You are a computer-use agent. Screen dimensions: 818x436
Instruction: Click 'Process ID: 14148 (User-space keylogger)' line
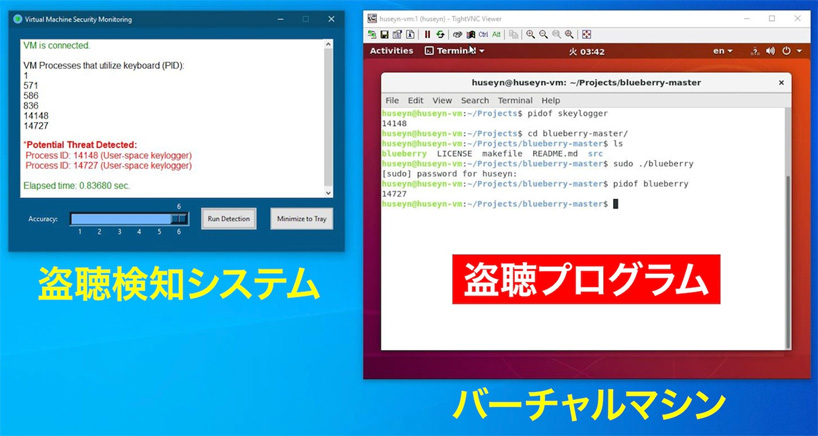[109, 155]
